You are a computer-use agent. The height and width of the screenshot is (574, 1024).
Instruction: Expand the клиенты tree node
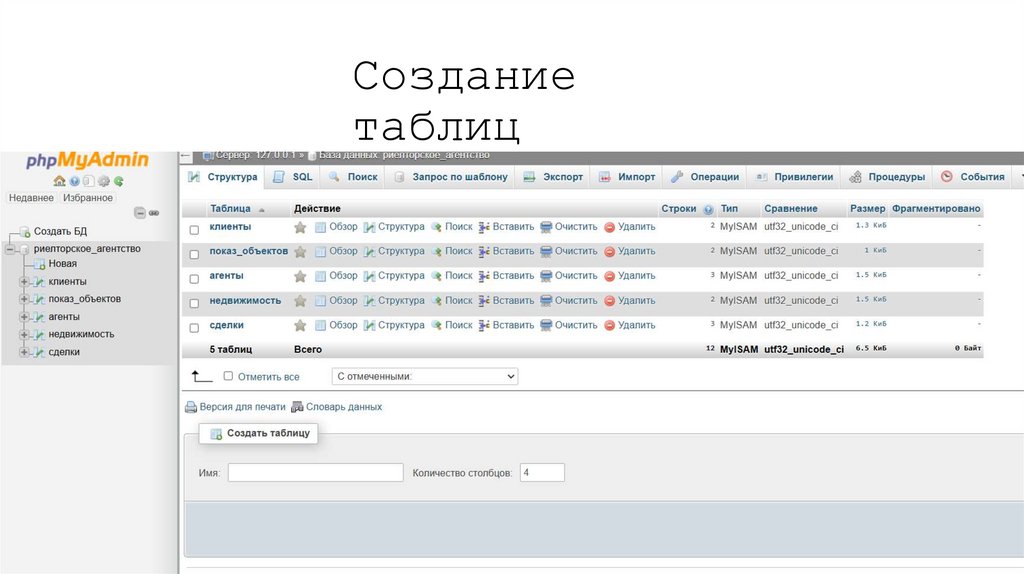[x=24, y=282]
